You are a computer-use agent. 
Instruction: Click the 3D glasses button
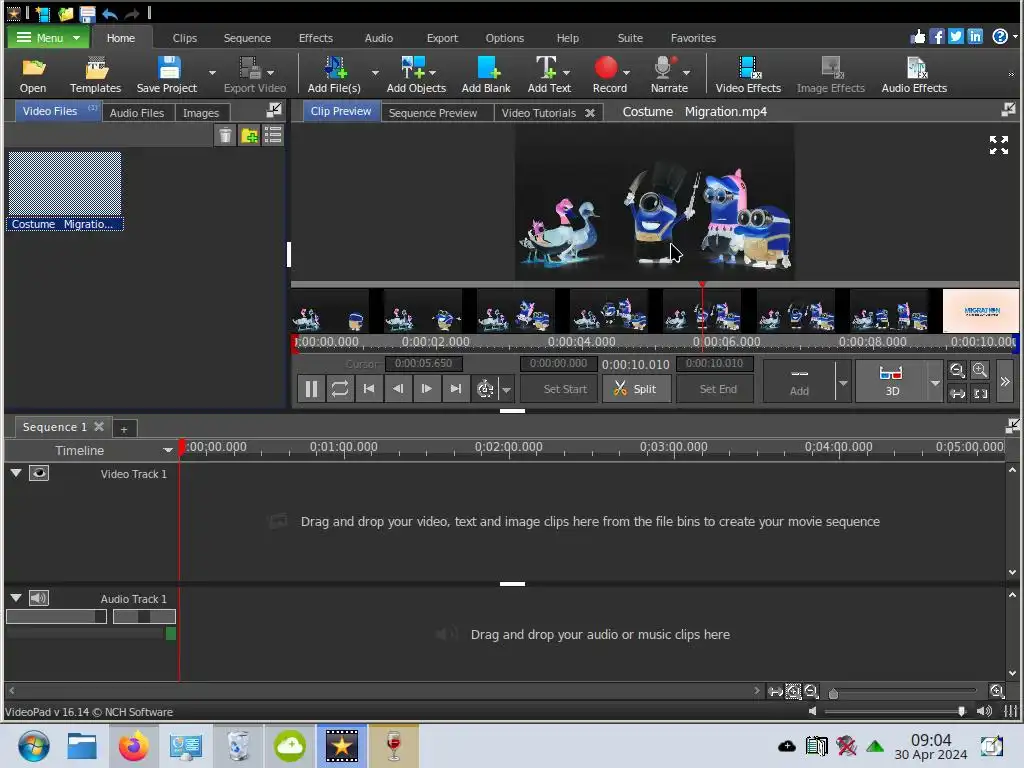click(891, 381)
